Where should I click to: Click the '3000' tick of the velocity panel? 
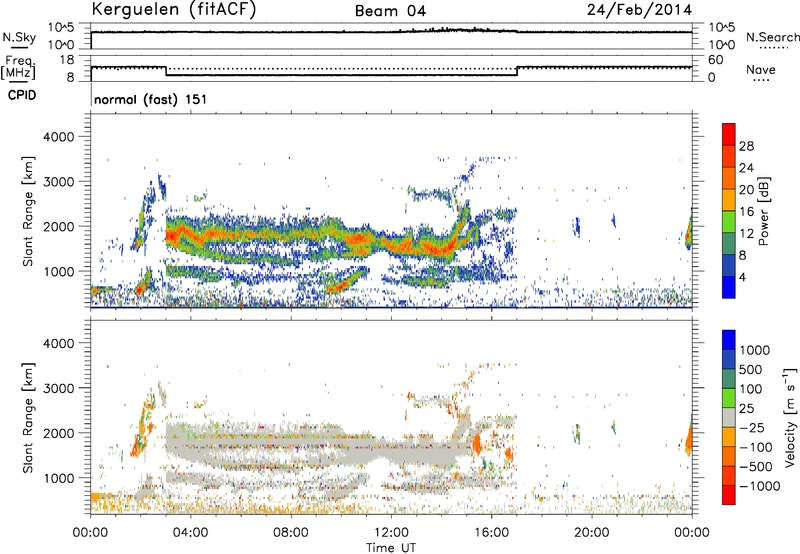(x=59, y=388)
